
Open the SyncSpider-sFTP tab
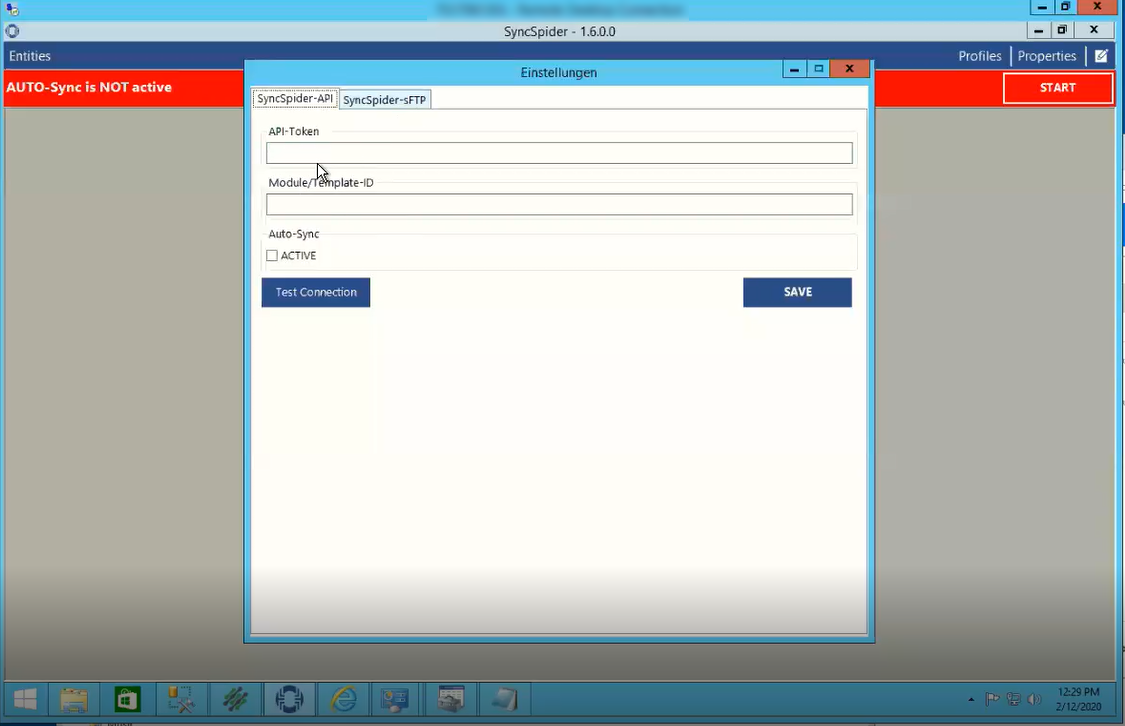385,100
